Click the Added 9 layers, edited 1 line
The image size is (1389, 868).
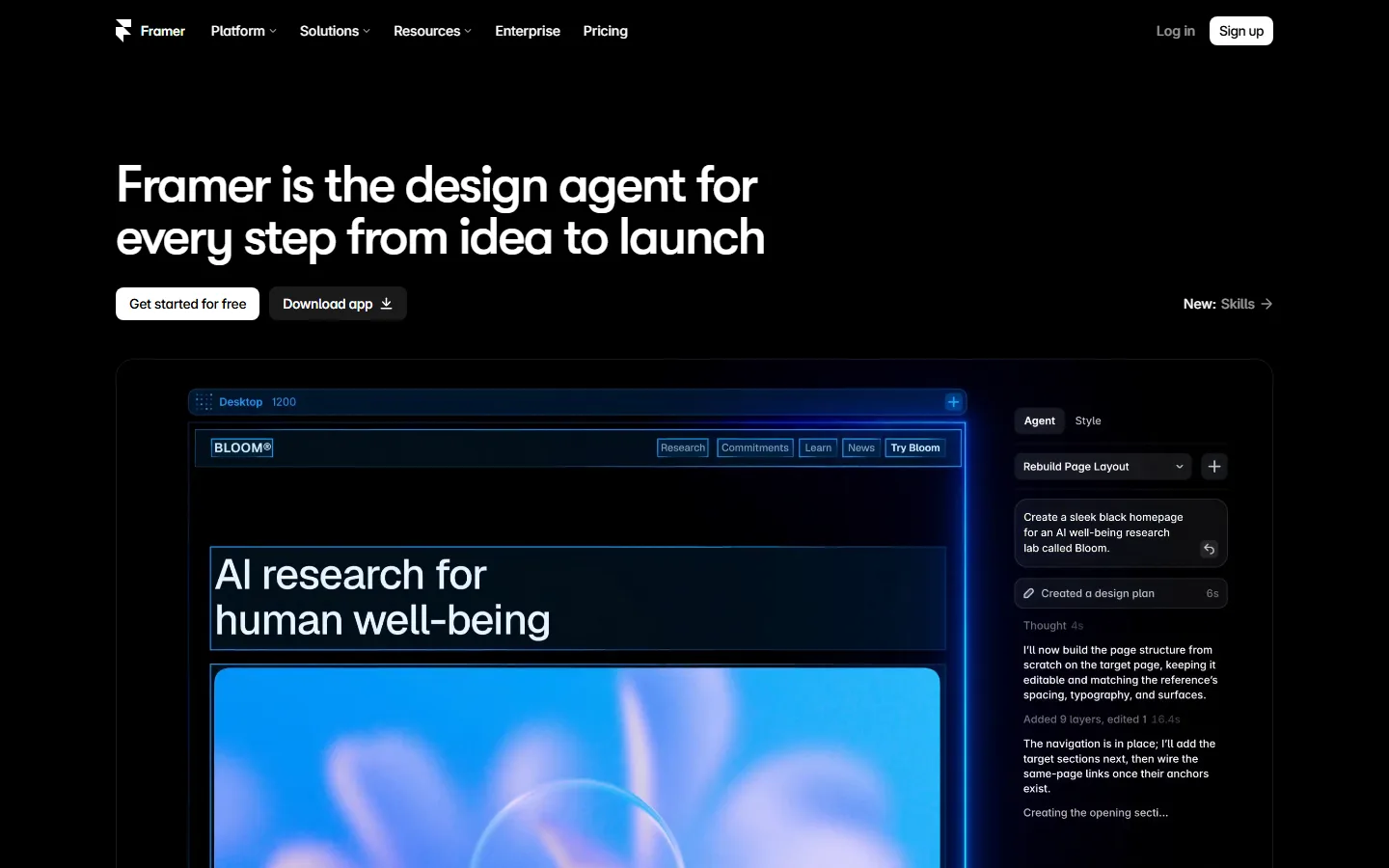[1102, 719]
